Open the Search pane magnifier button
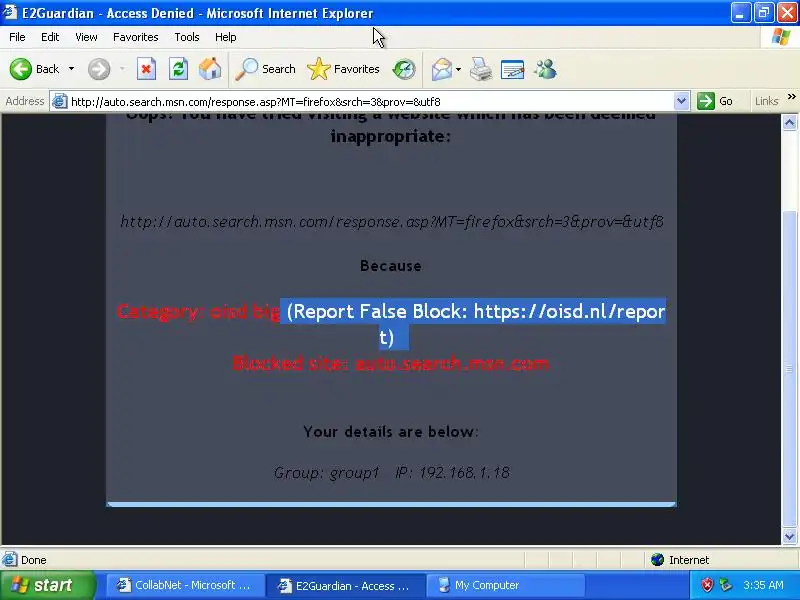 click(265, 69)
